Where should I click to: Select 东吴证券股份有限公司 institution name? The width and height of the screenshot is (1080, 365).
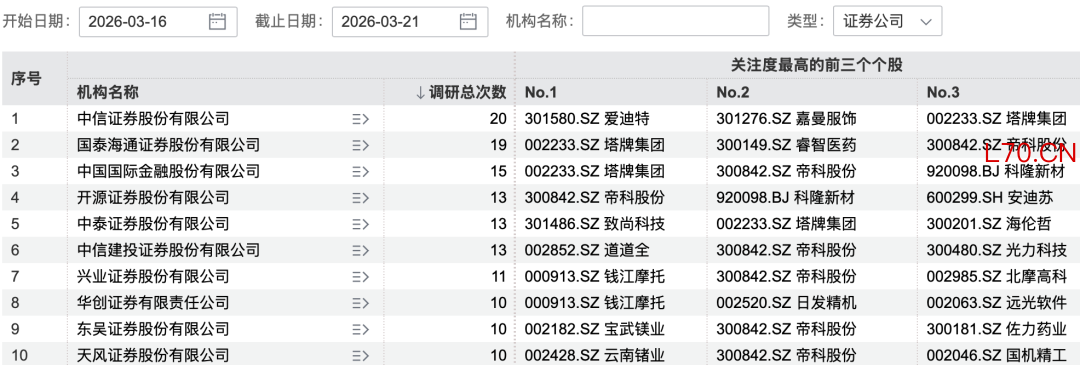(153, 330)
